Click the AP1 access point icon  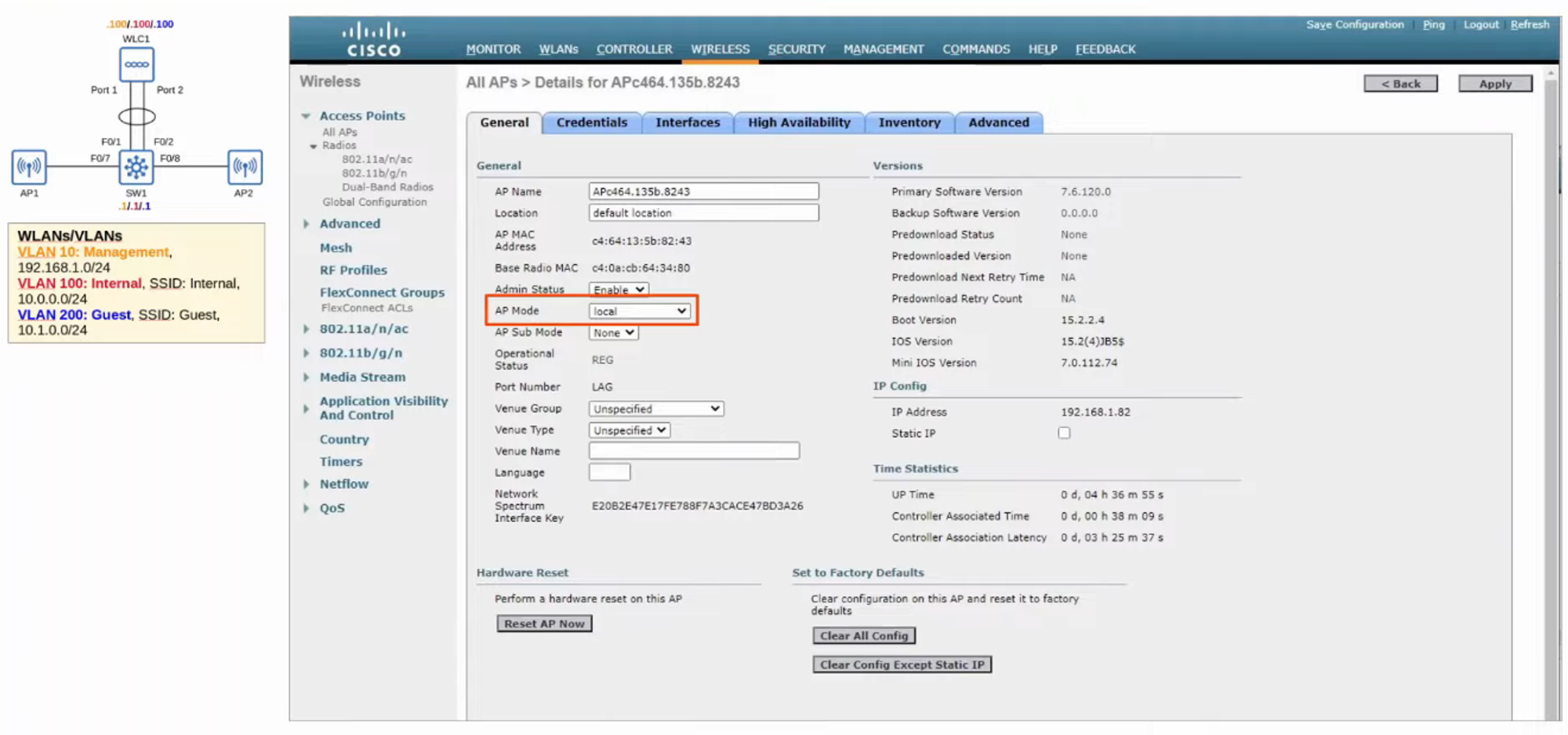[29, 166]
